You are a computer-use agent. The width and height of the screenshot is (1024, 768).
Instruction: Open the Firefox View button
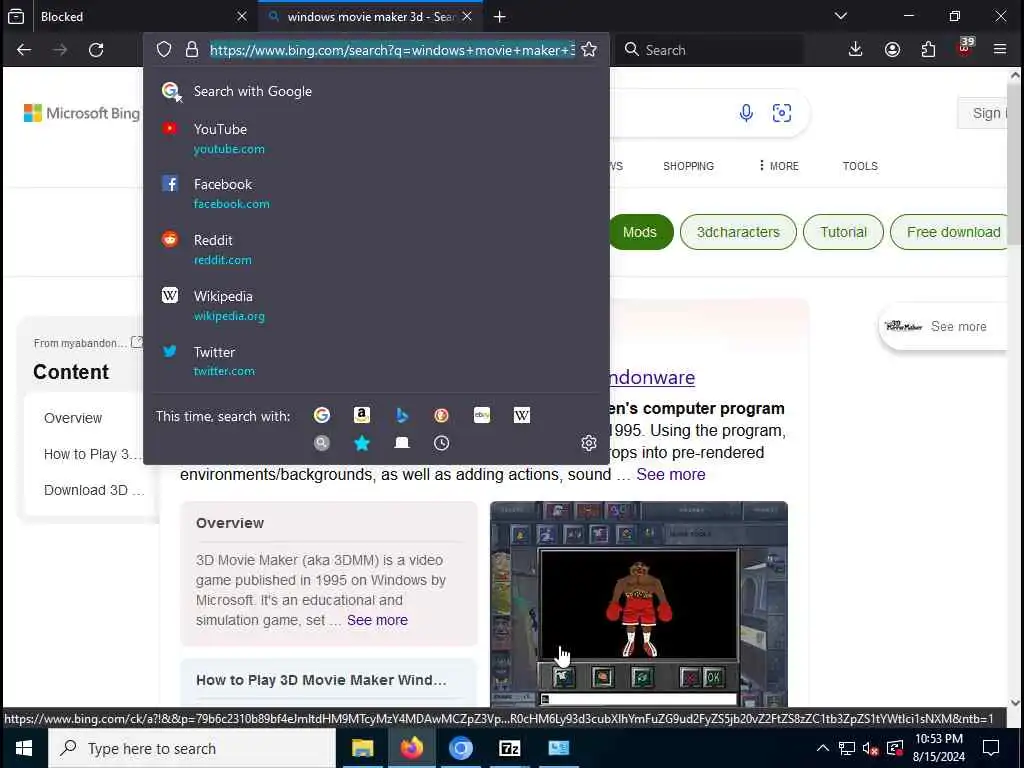click(x=16, y=16)
